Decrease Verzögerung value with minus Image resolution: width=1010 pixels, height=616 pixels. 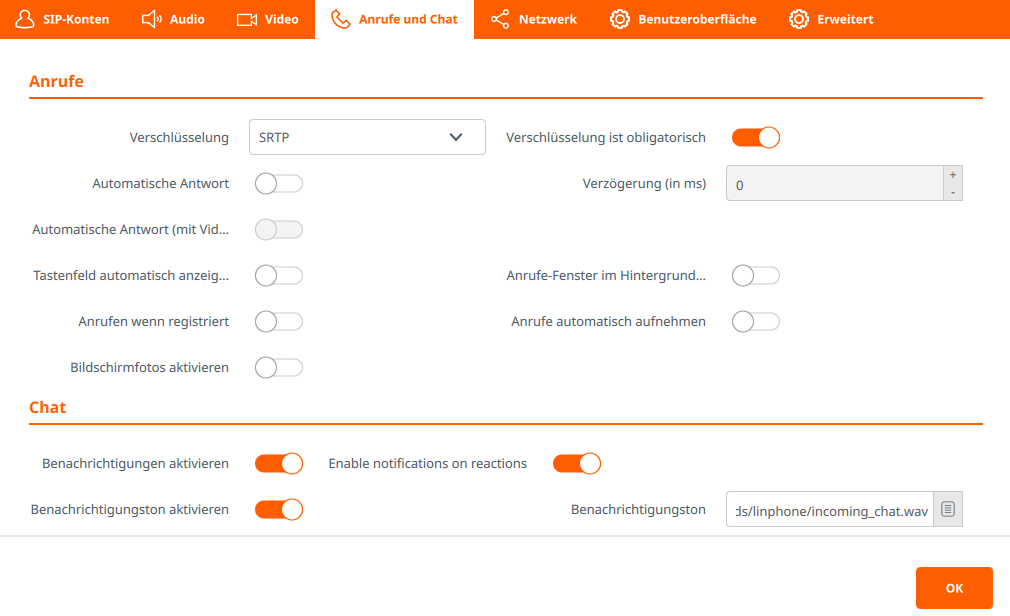pos(953,192)
